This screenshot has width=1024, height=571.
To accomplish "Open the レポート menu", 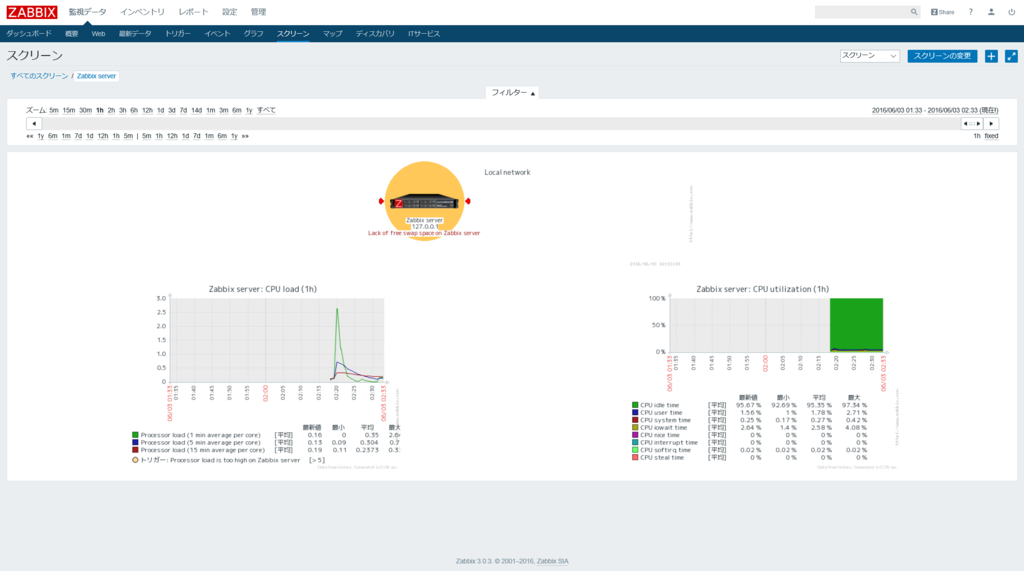I will [193, 12].
